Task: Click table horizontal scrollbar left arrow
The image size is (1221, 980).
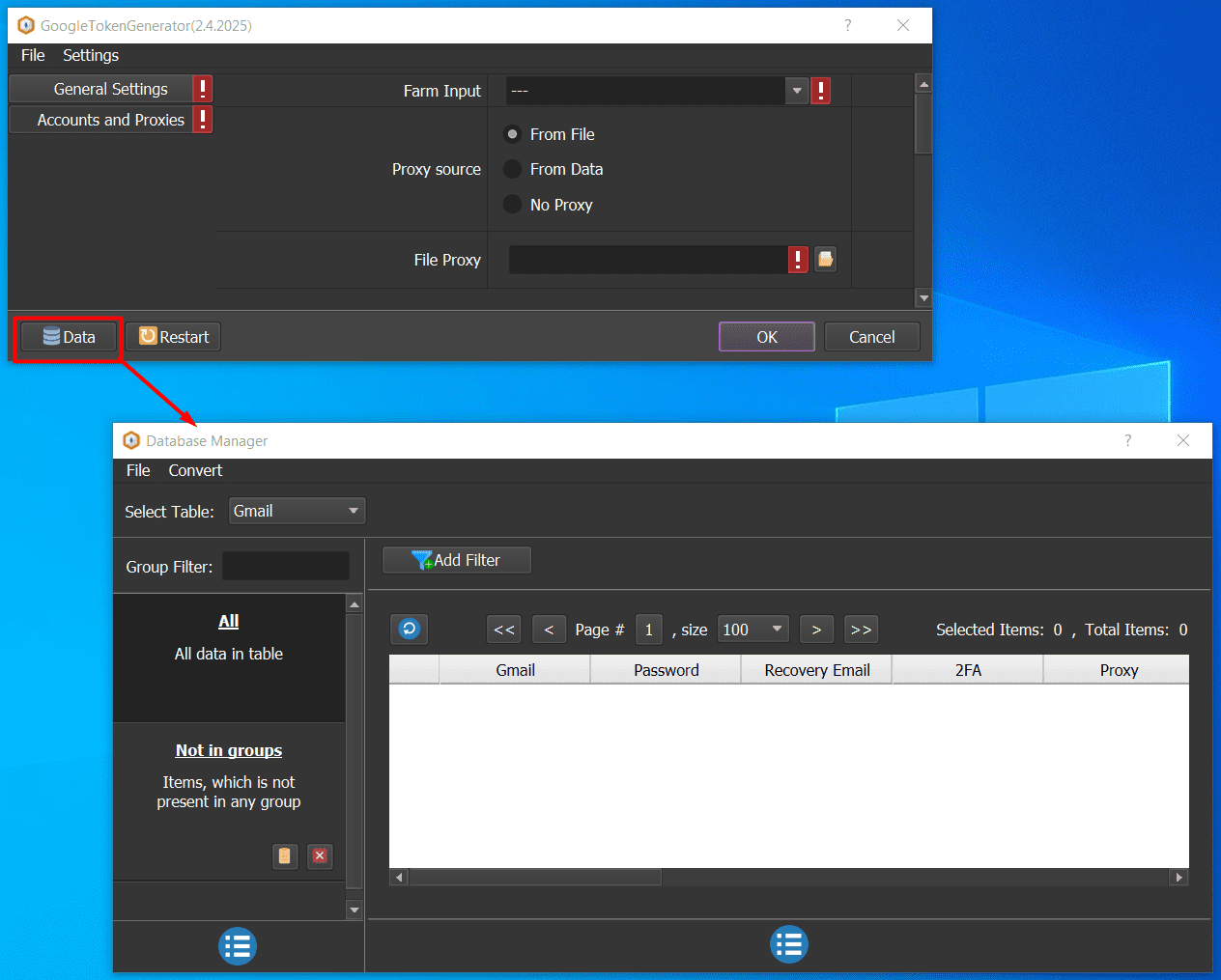Action: [x=399, y=877]
